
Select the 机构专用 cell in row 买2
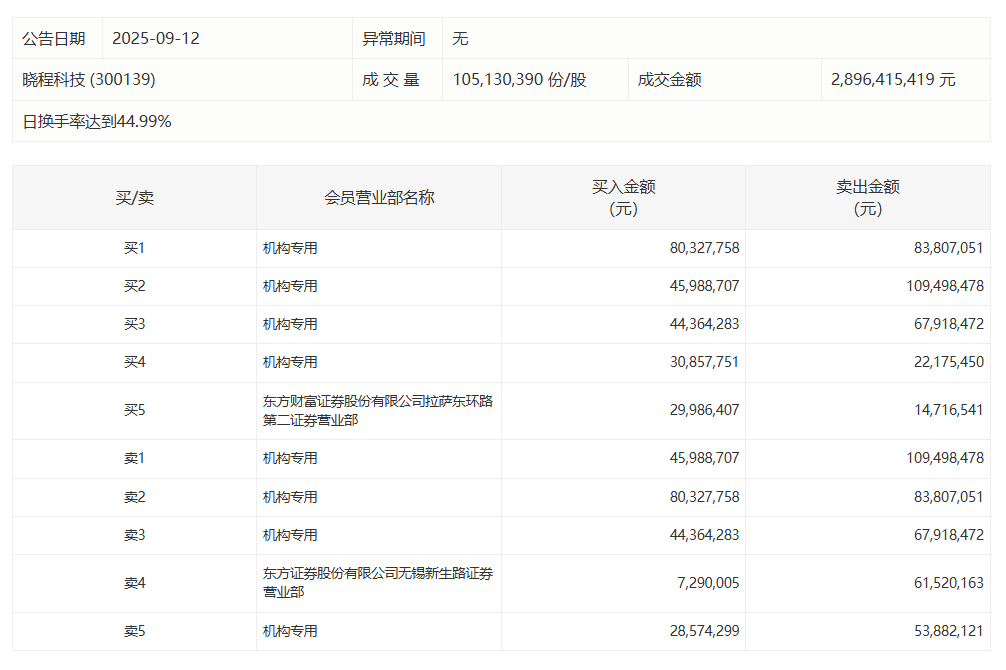pos(289,286)
